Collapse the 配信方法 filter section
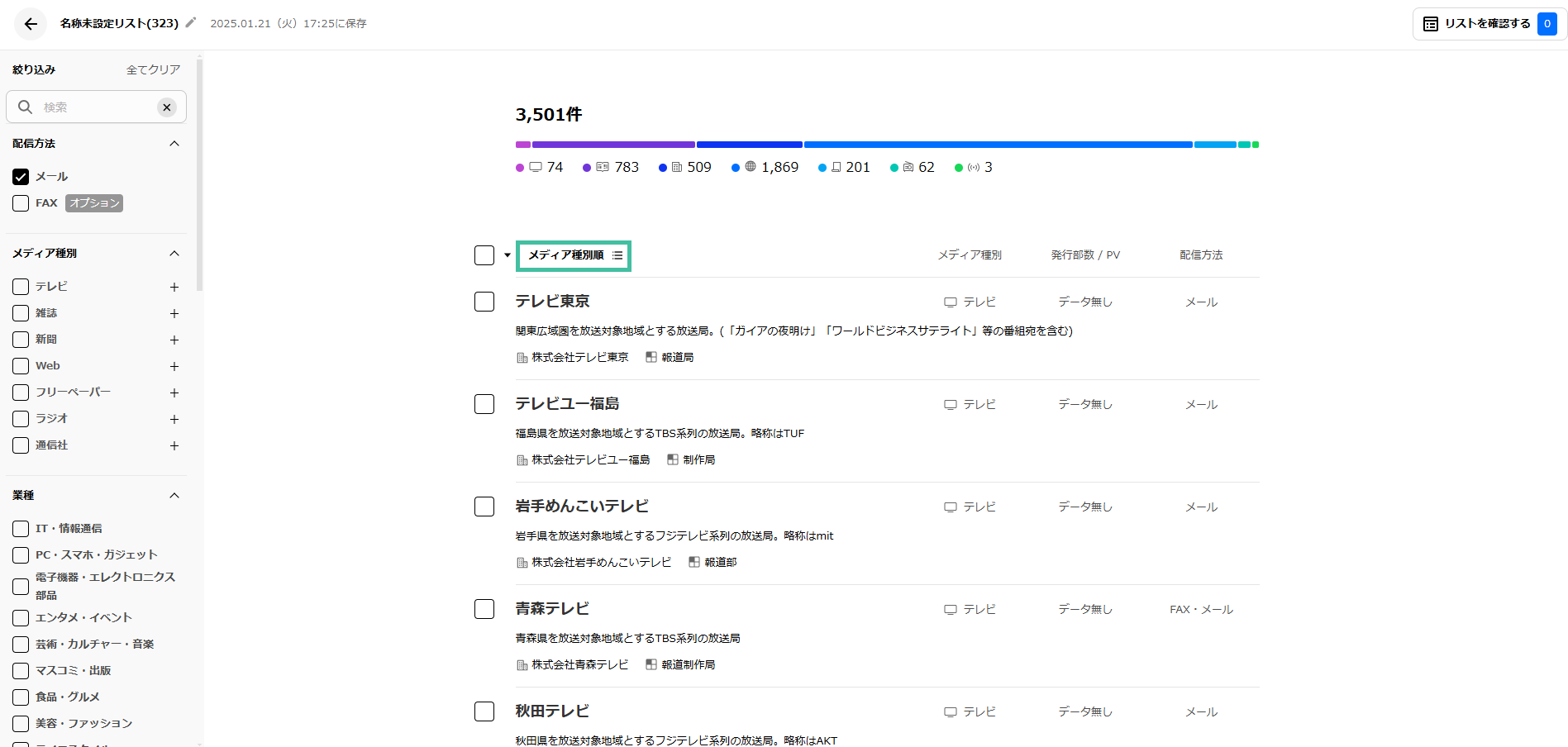This screenshot has height=747, width=1568. coord(174,144)
